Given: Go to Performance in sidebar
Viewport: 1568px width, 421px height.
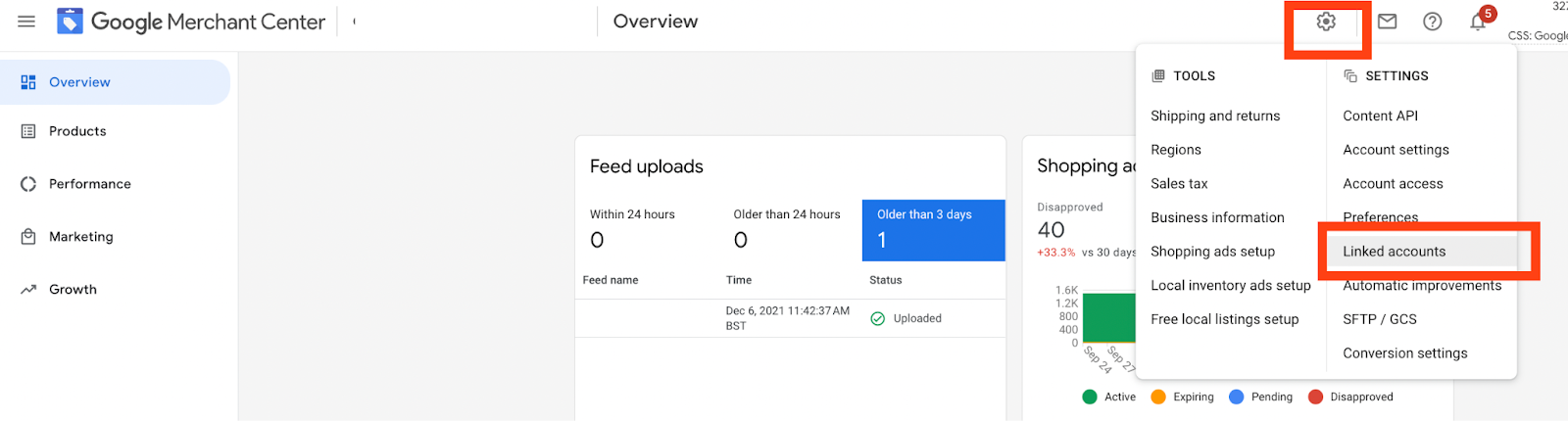Looking at the screenshot, I should pos(89,184).
